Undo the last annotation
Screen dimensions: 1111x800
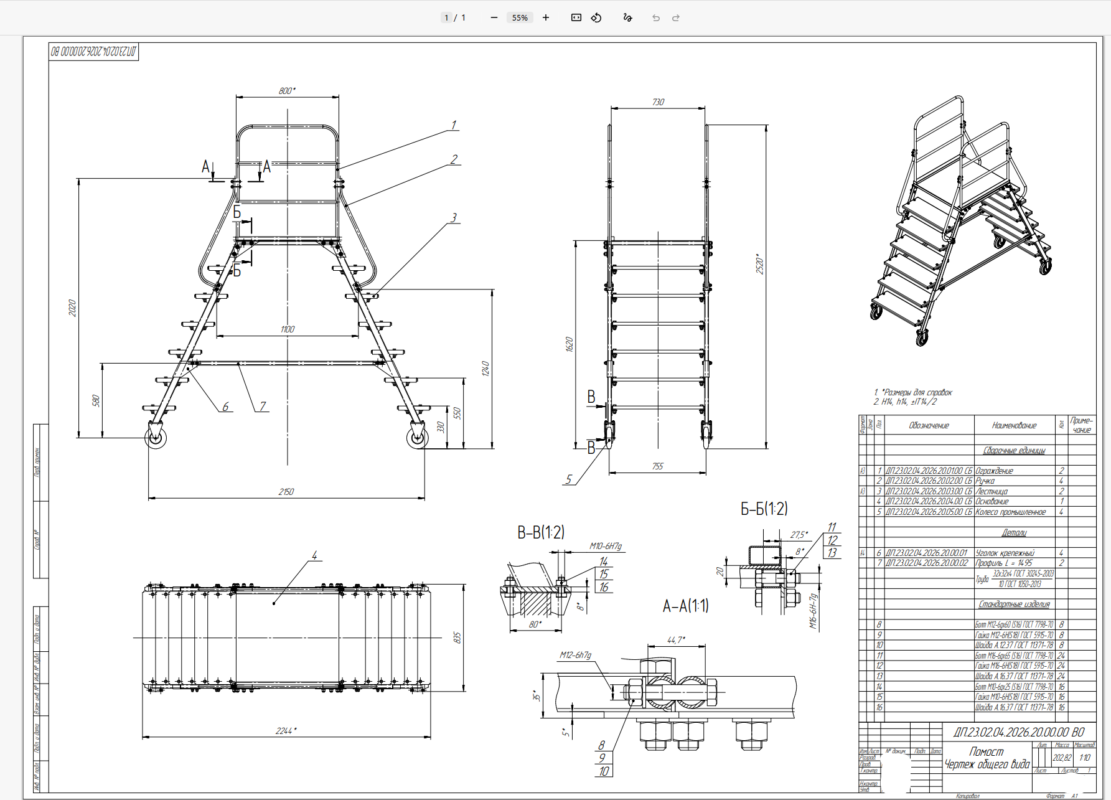tap(656, 18)
